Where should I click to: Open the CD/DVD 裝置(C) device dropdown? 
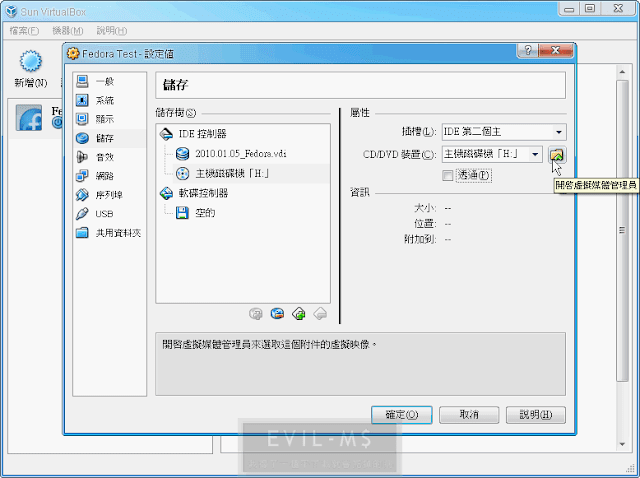[492, 154]
